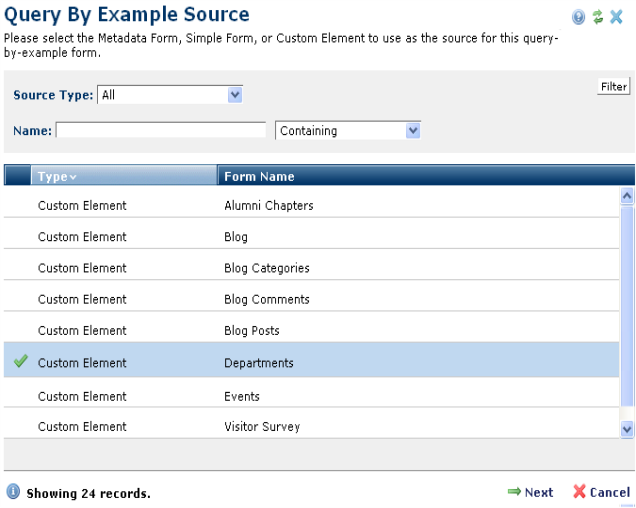Click the Filter button
636x508 pixels.
point(613,87)
